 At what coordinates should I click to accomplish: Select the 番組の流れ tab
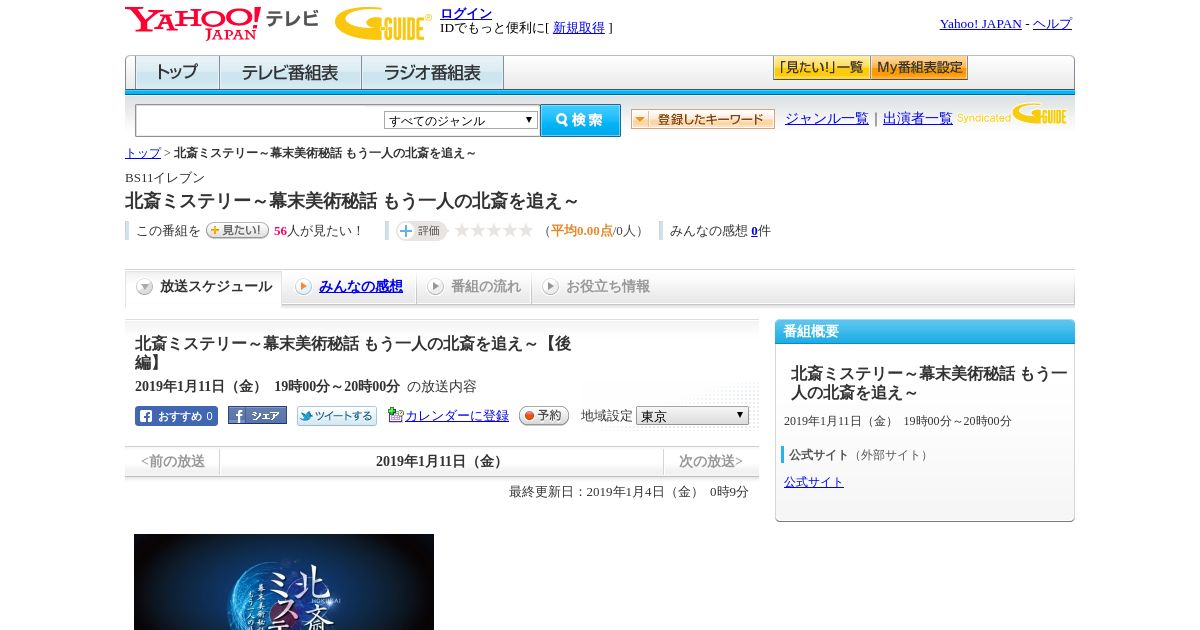pyautogui.click(x=474, y=287)
